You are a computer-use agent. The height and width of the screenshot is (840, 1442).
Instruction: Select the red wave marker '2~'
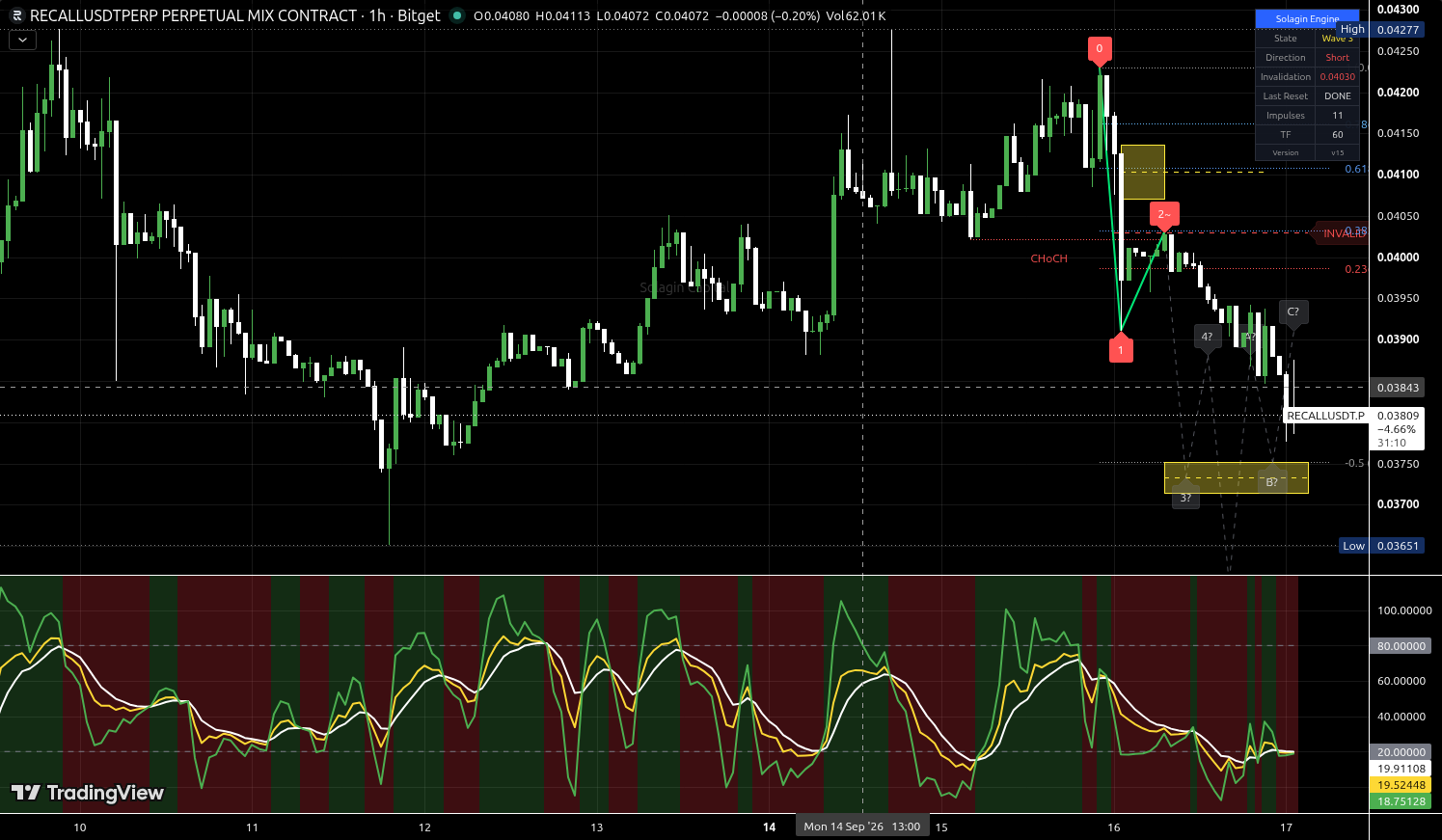(x=1164, y=215)
